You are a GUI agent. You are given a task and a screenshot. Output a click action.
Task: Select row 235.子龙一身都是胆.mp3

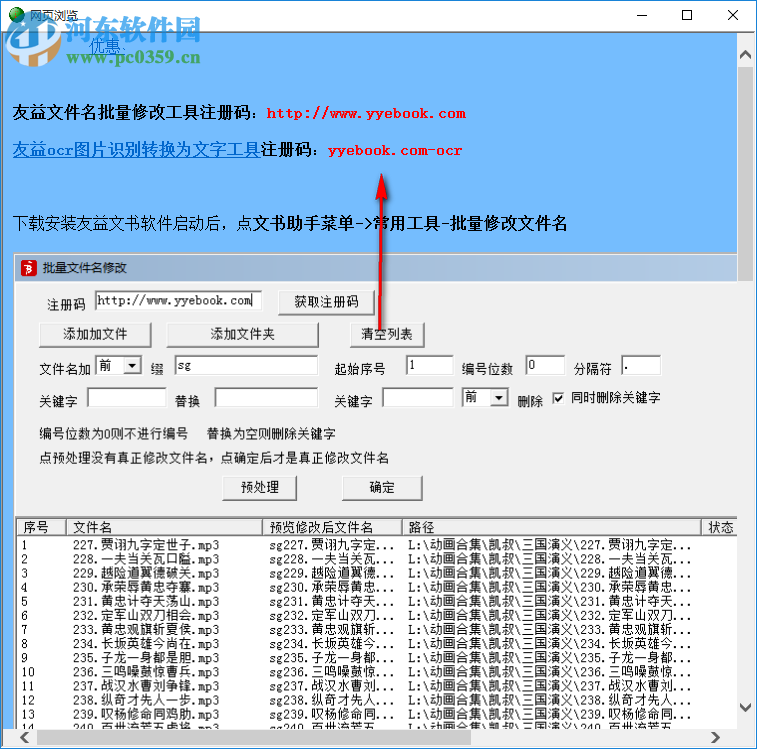pyautogui.click(x=146, y=658)
